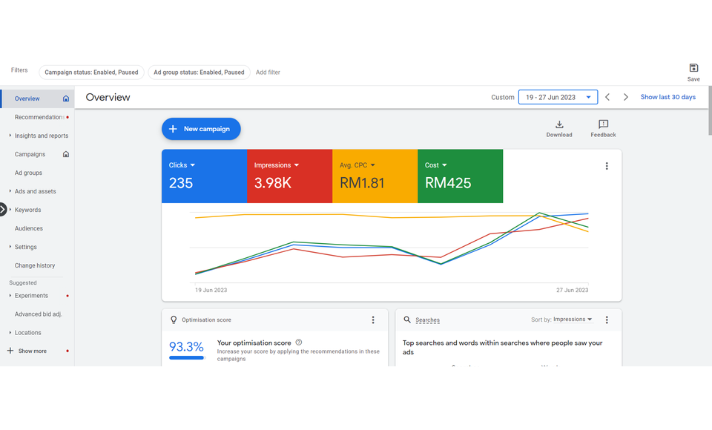Go to the previous date range arrow
The image size is (712, 430).
coord(608,97)
